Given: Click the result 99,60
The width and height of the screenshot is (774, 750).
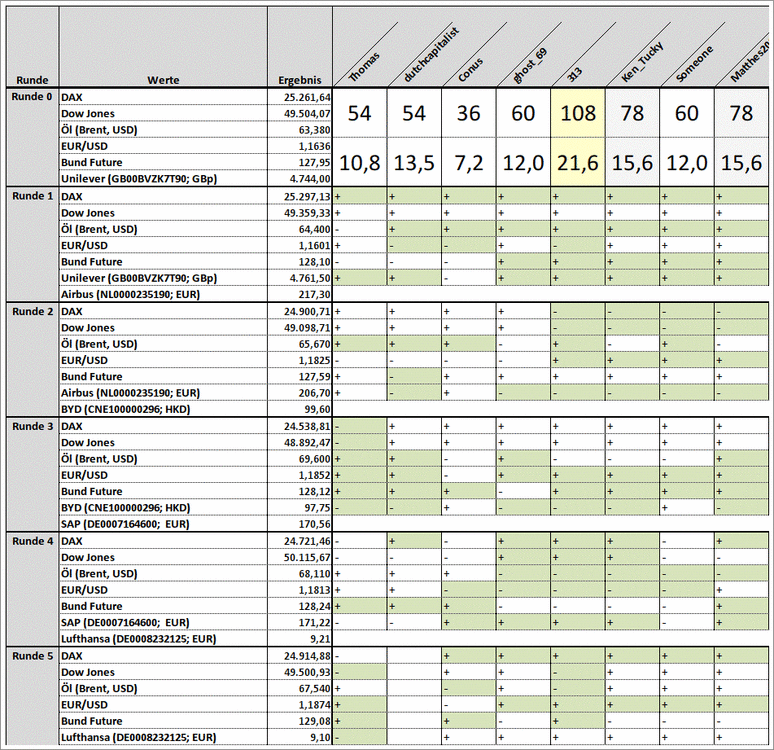Looking at the screenshot, I should click(x=317, y=409).
